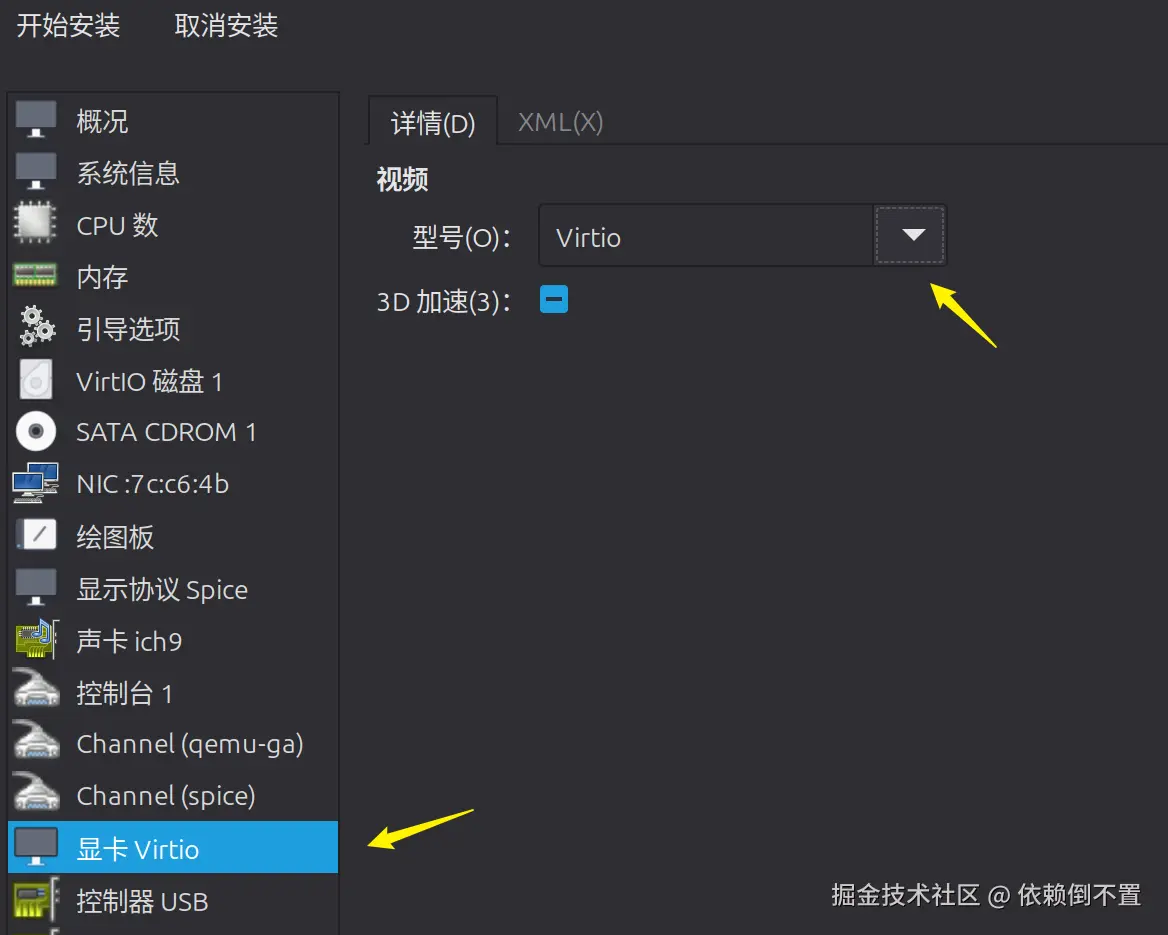Select the Channel (qemu-ga) entry text
1168x935 pixels.
[189, 744]
